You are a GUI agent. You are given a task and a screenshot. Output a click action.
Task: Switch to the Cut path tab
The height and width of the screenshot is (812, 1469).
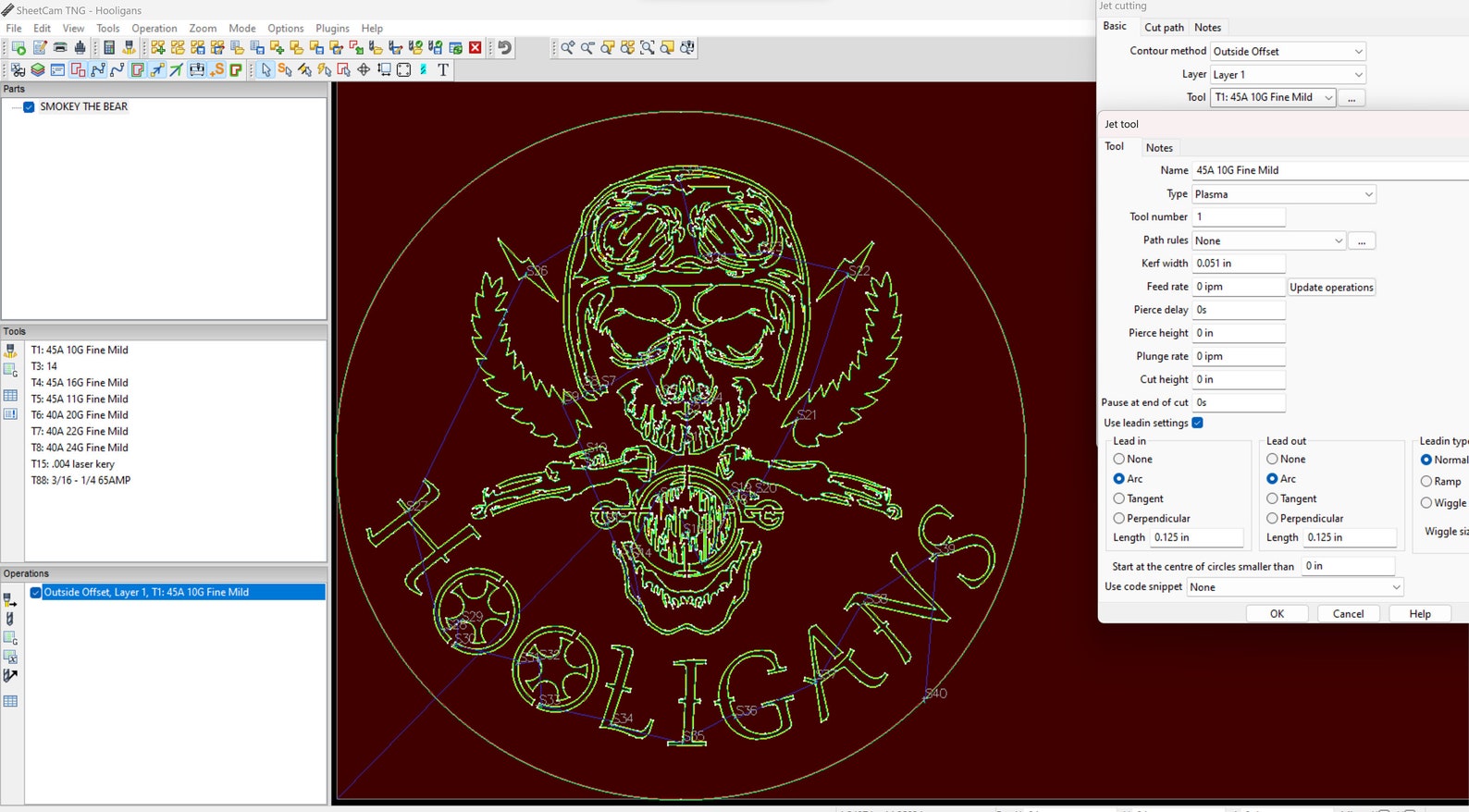click(x=1164, y=28)
